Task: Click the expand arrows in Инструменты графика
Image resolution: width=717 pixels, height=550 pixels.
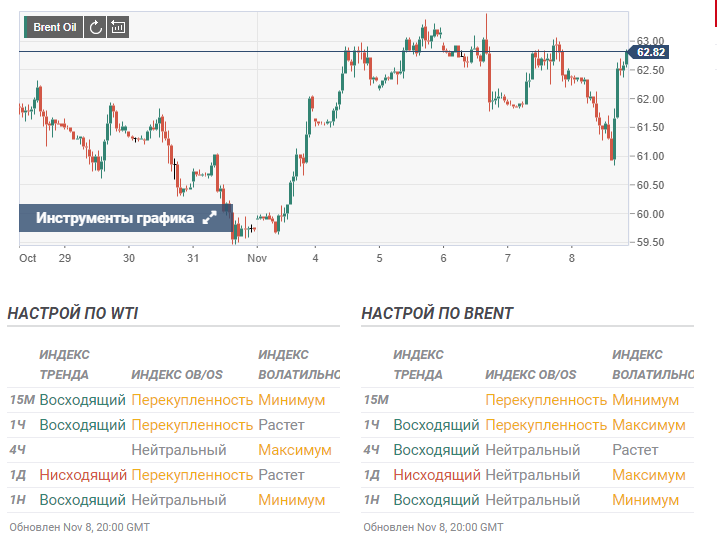Action: [x=209, y=218]
